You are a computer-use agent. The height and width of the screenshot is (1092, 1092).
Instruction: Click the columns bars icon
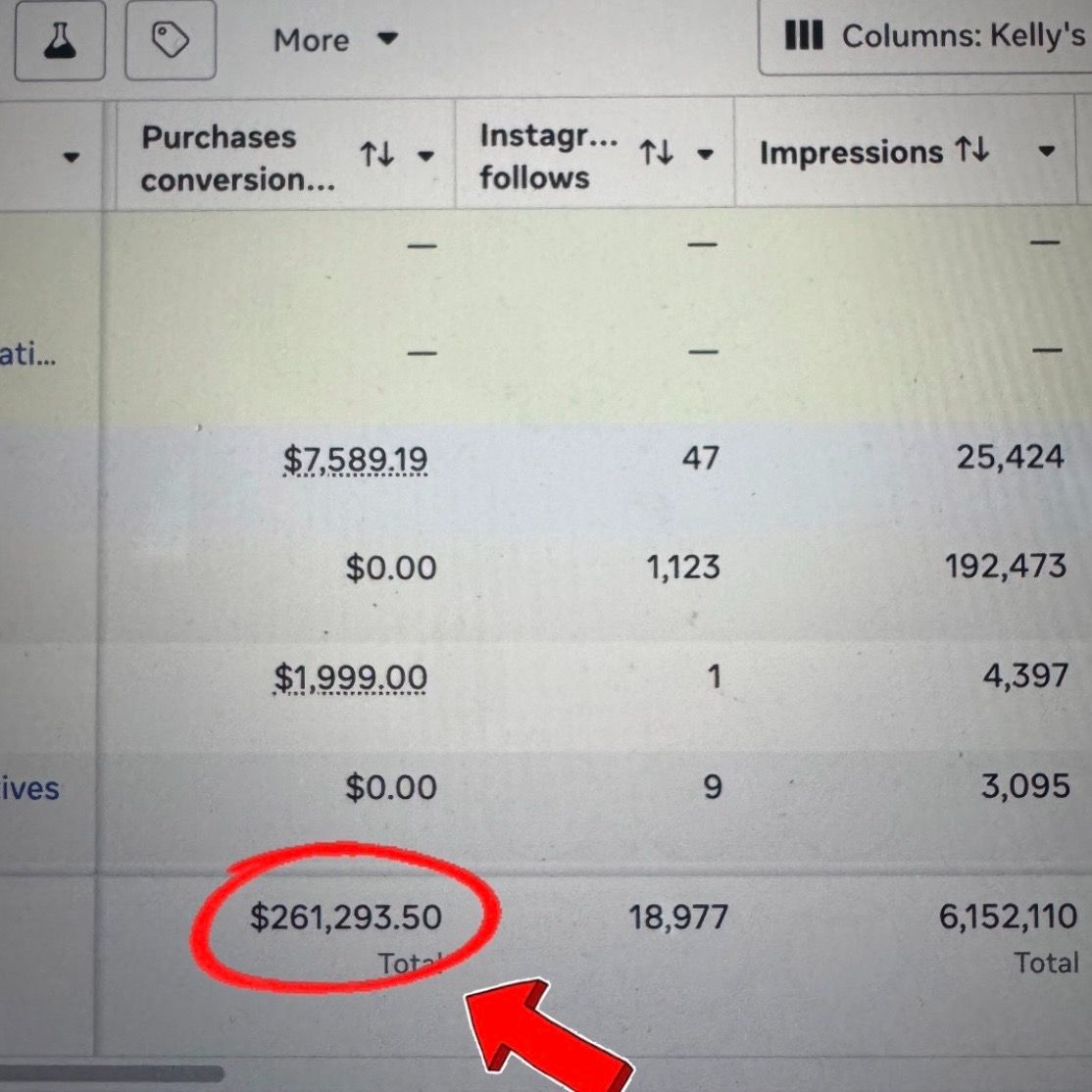click(x=804, y=37)
